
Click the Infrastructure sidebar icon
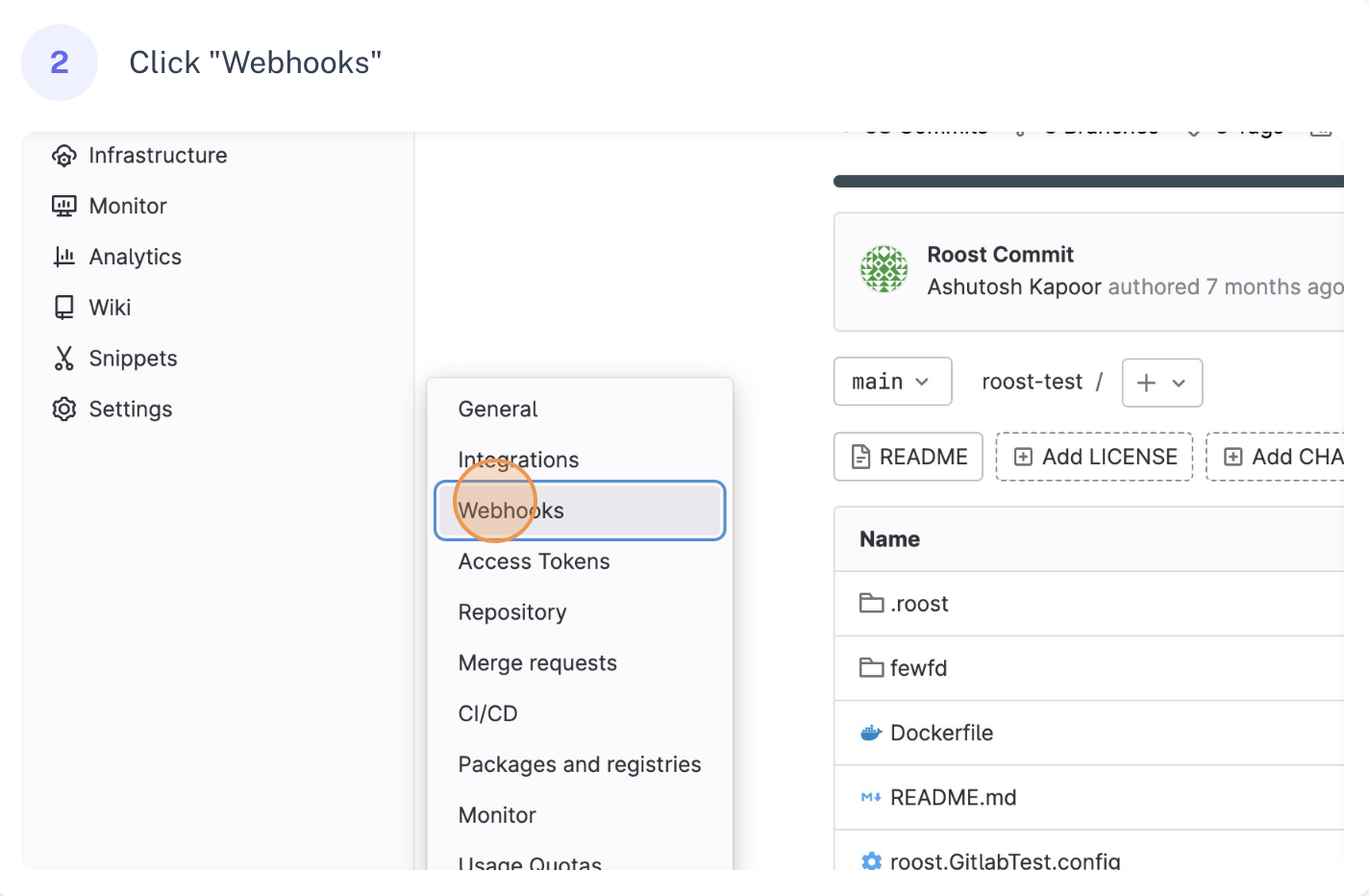(x=63, y=155)
